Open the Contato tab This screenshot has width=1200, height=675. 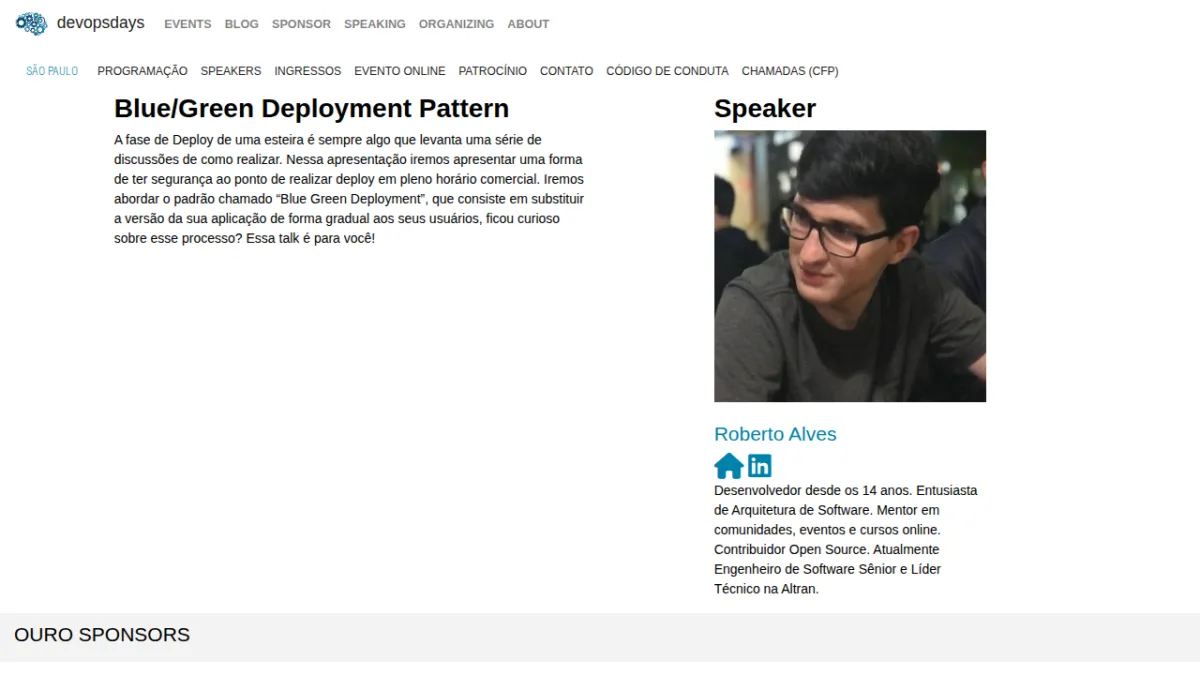[566, 71]
